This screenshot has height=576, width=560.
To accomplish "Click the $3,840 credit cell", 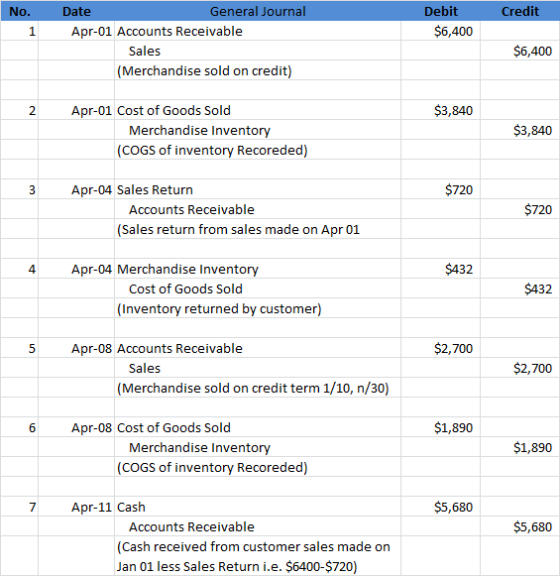I will point(520,130).
